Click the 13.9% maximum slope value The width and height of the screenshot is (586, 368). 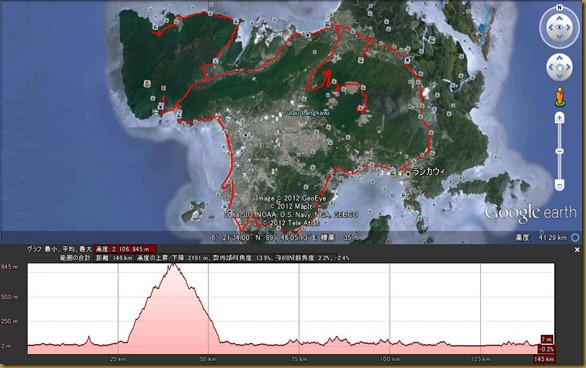(x=264, y=258)
